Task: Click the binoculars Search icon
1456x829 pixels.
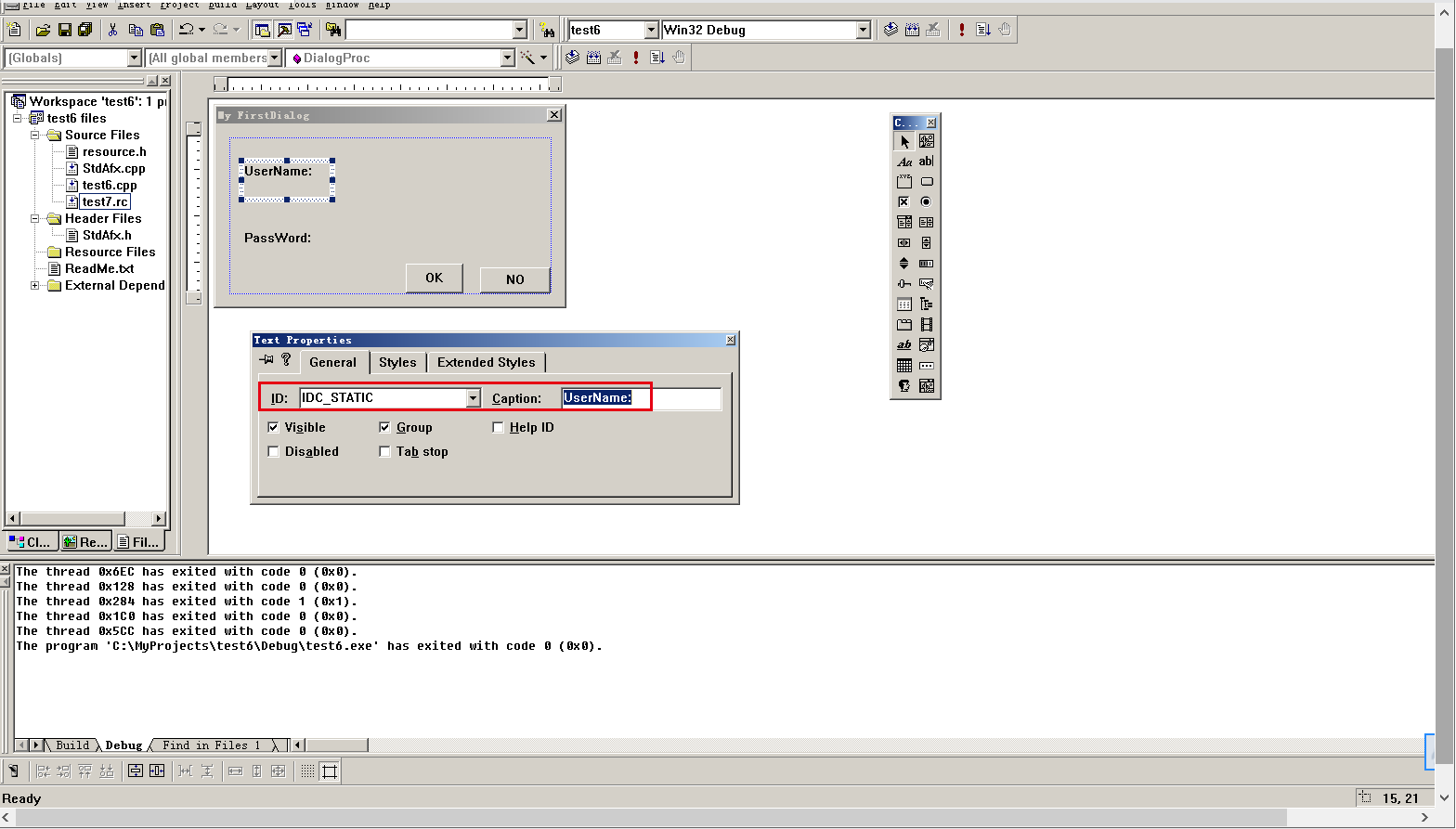Action: pos(547,31)
